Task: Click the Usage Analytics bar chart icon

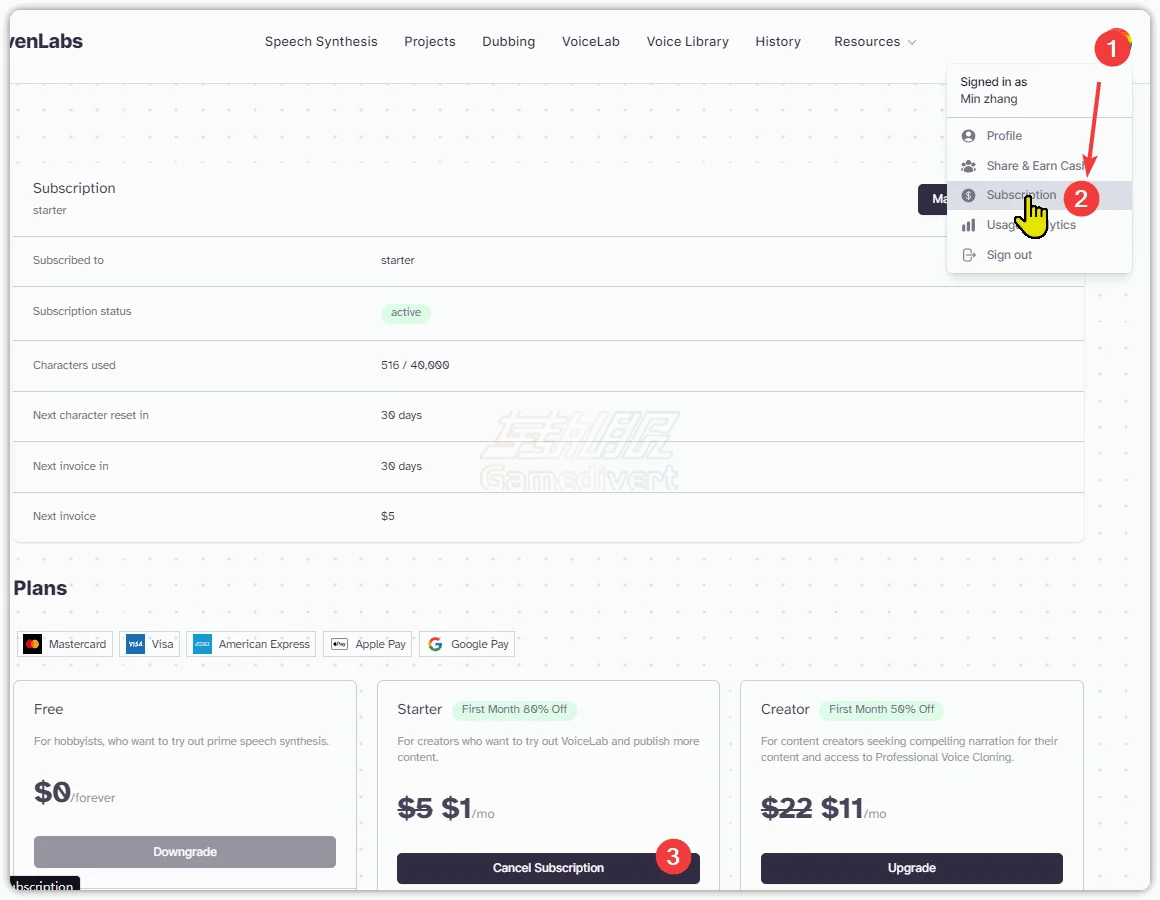Action: 968,226
